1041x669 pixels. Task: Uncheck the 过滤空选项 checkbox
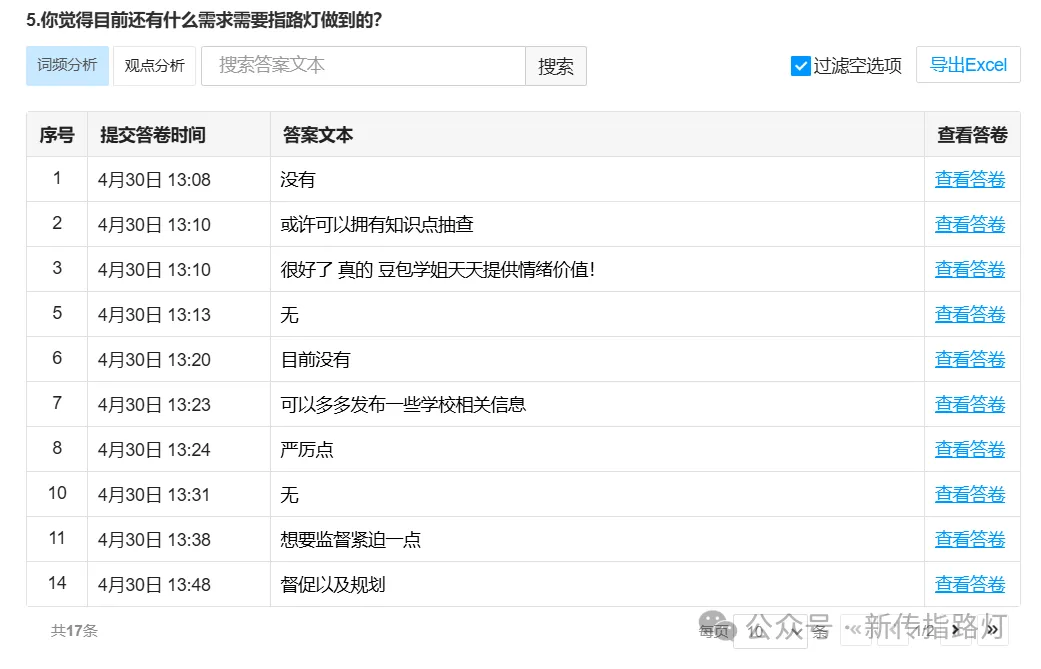click(x=800, y=66)
